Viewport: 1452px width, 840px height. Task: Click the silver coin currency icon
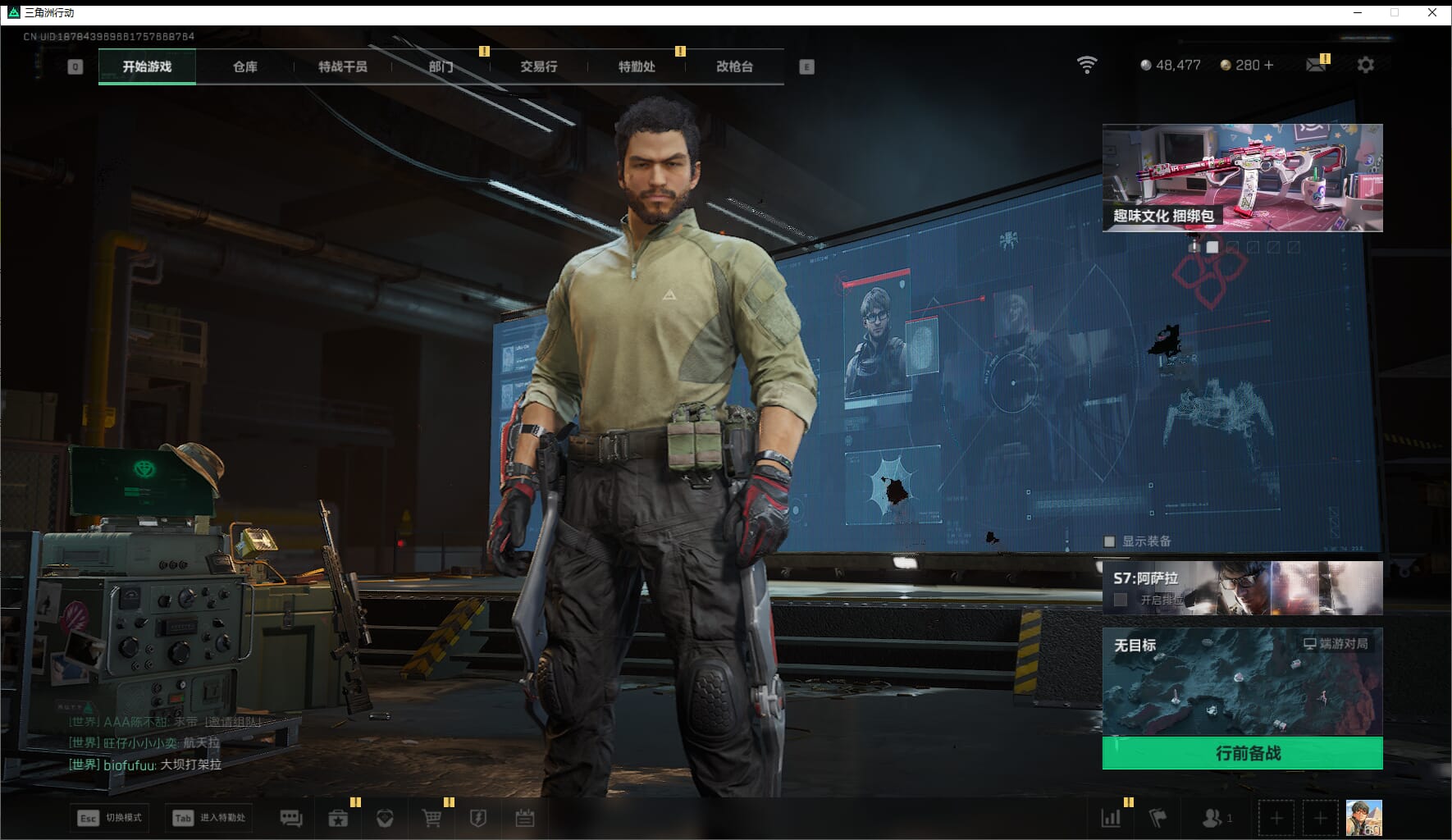click(x=1146, y=65)
